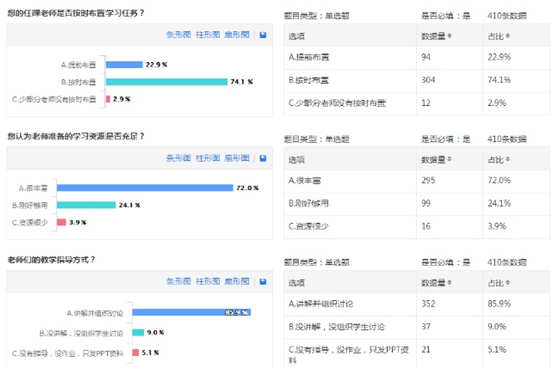Click save icon in third question chart

click(x=263, y=282)
